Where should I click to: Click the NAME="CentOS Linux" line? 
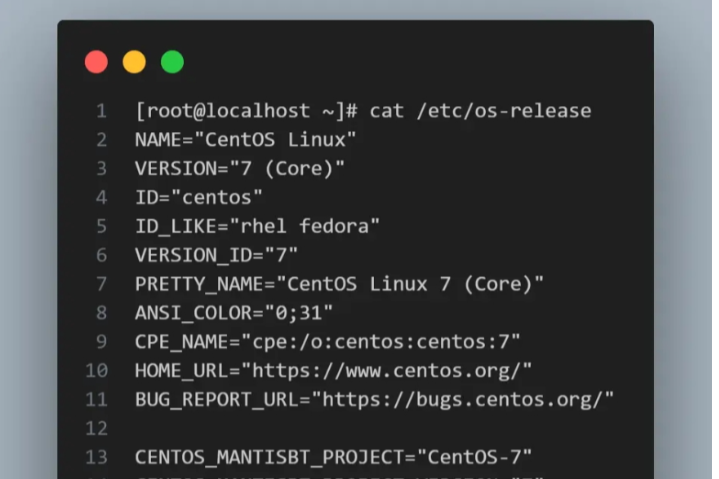pos(245,140)
